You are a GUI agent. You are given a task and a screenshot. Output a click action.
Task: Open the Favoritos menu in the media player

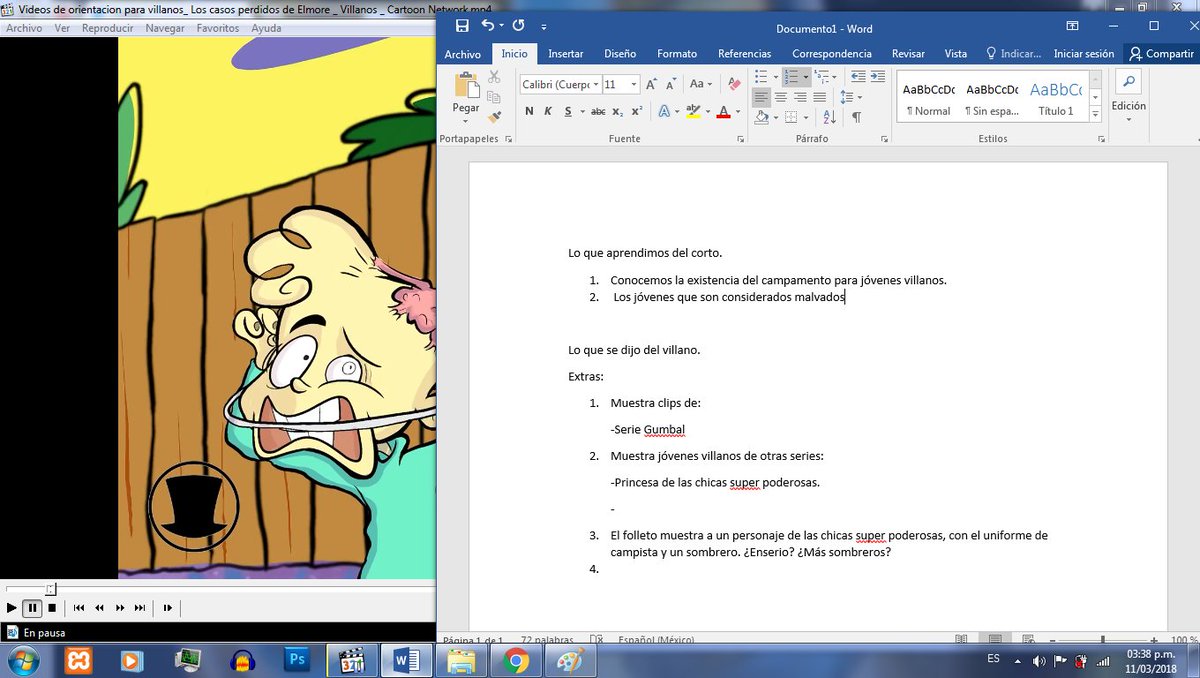click(x=218, y=28)
